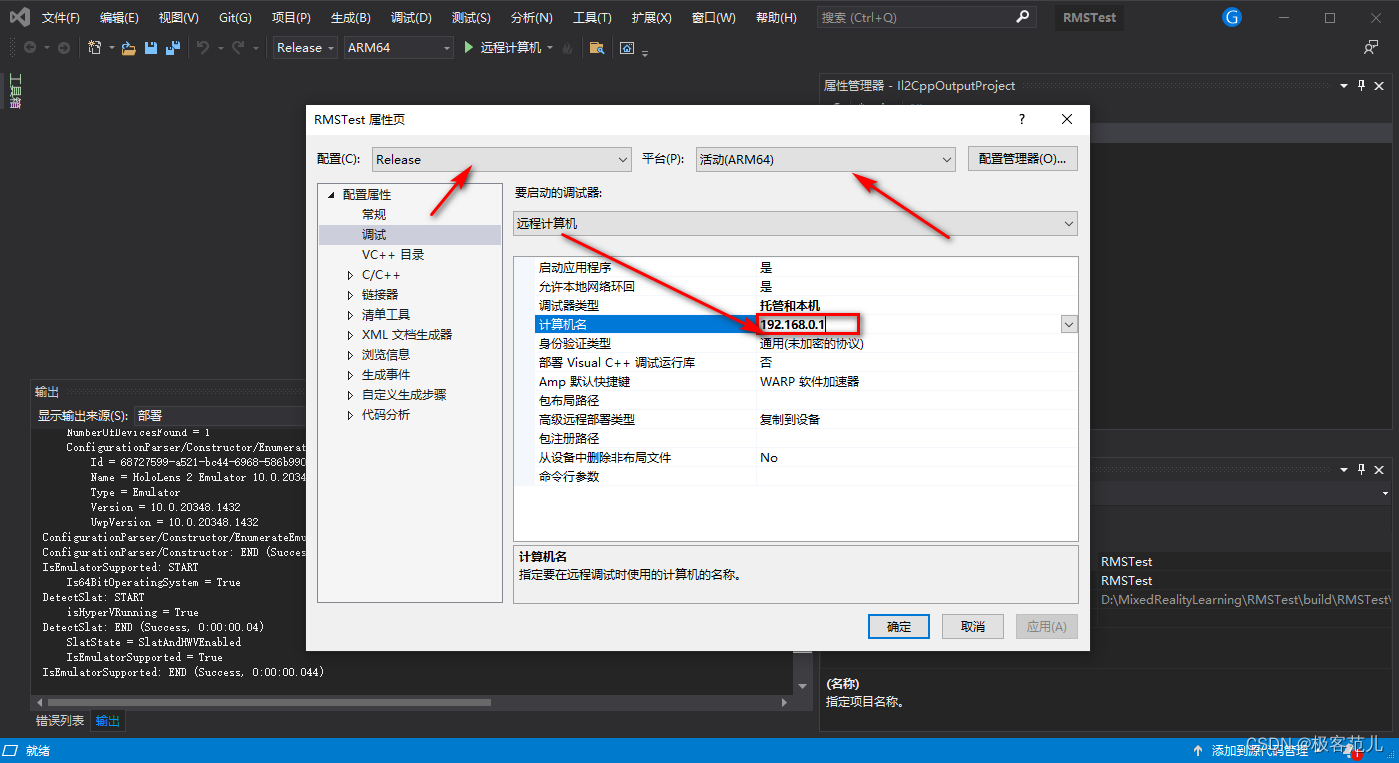Open the solution configuration Release dropdown in toolbar
1399x763 pixels.
coord(305,47)
